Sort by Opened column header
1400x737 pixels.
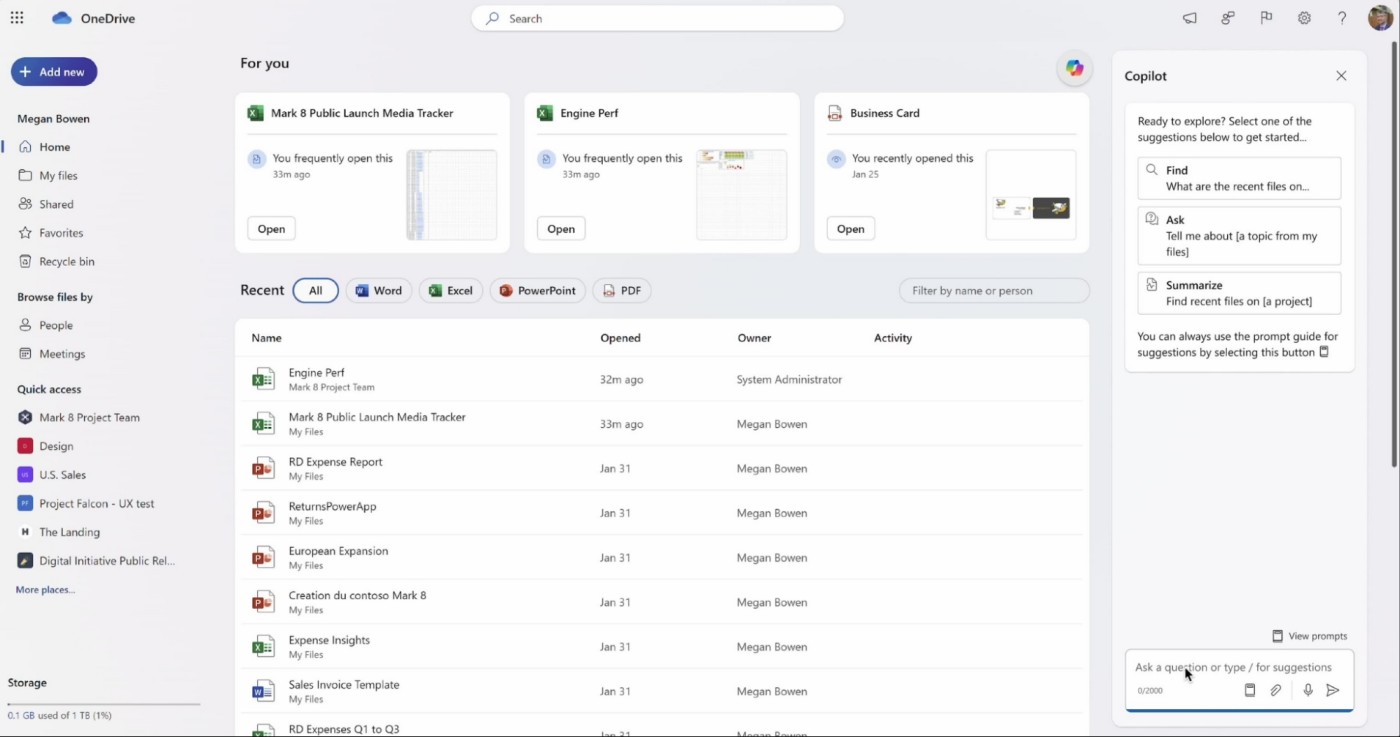point(620,338)
